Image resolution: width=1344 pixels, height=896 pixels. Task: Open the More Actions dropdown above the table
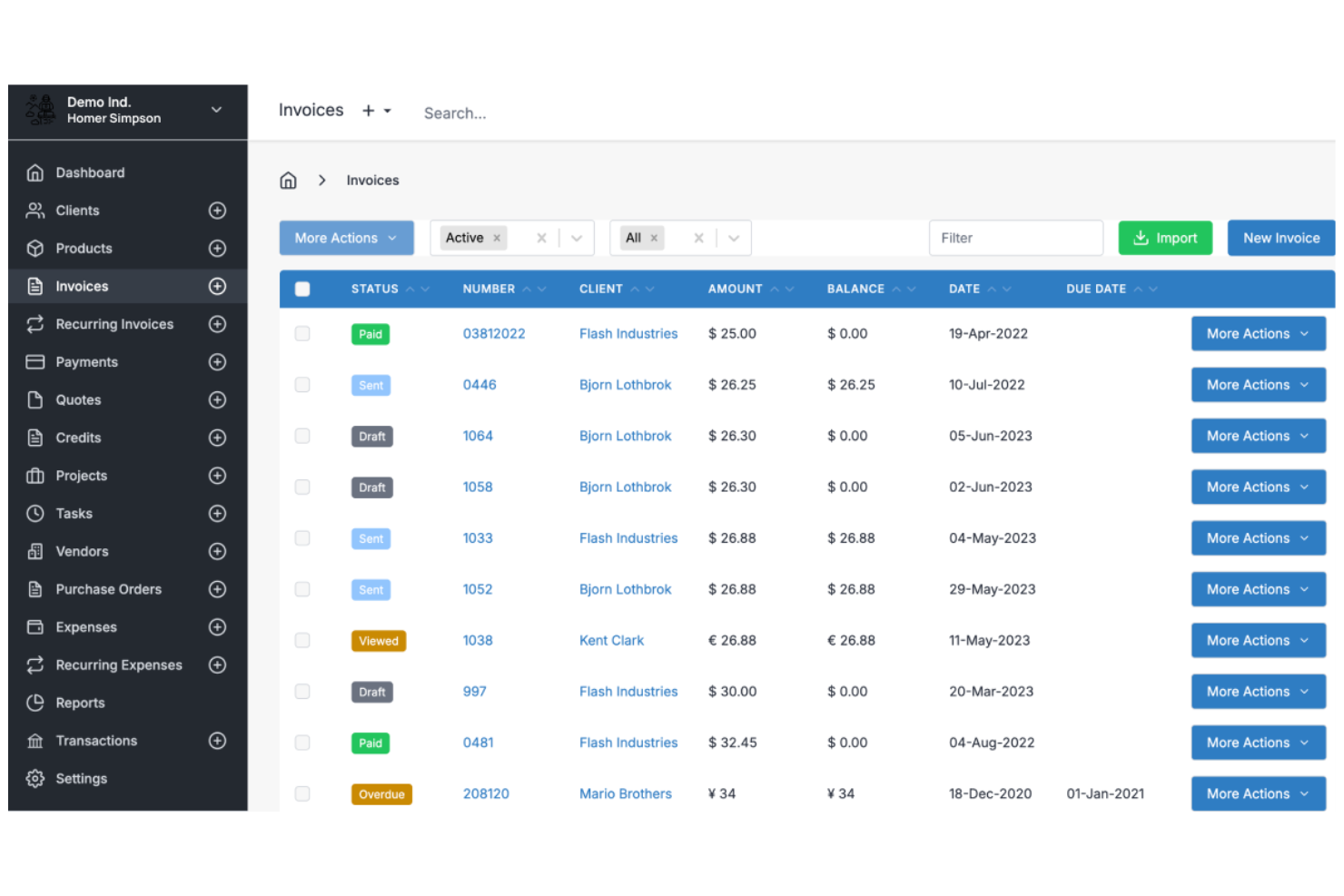click(x=346, y=237)
